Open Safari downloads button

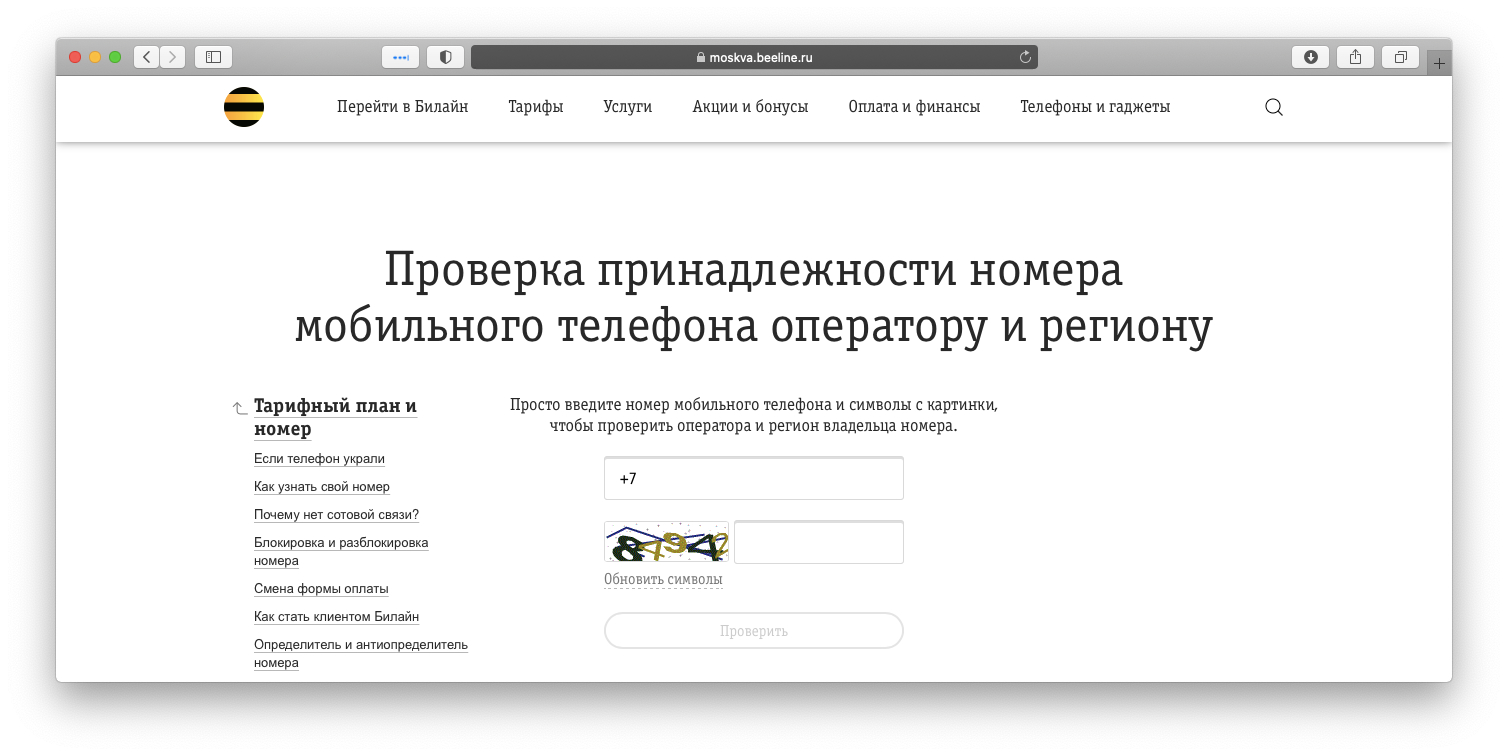(x=1310, y=57)
